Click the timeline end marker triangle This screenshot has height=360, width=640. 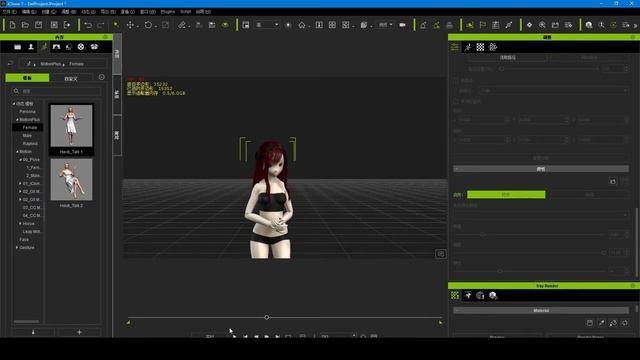[440, 322]
